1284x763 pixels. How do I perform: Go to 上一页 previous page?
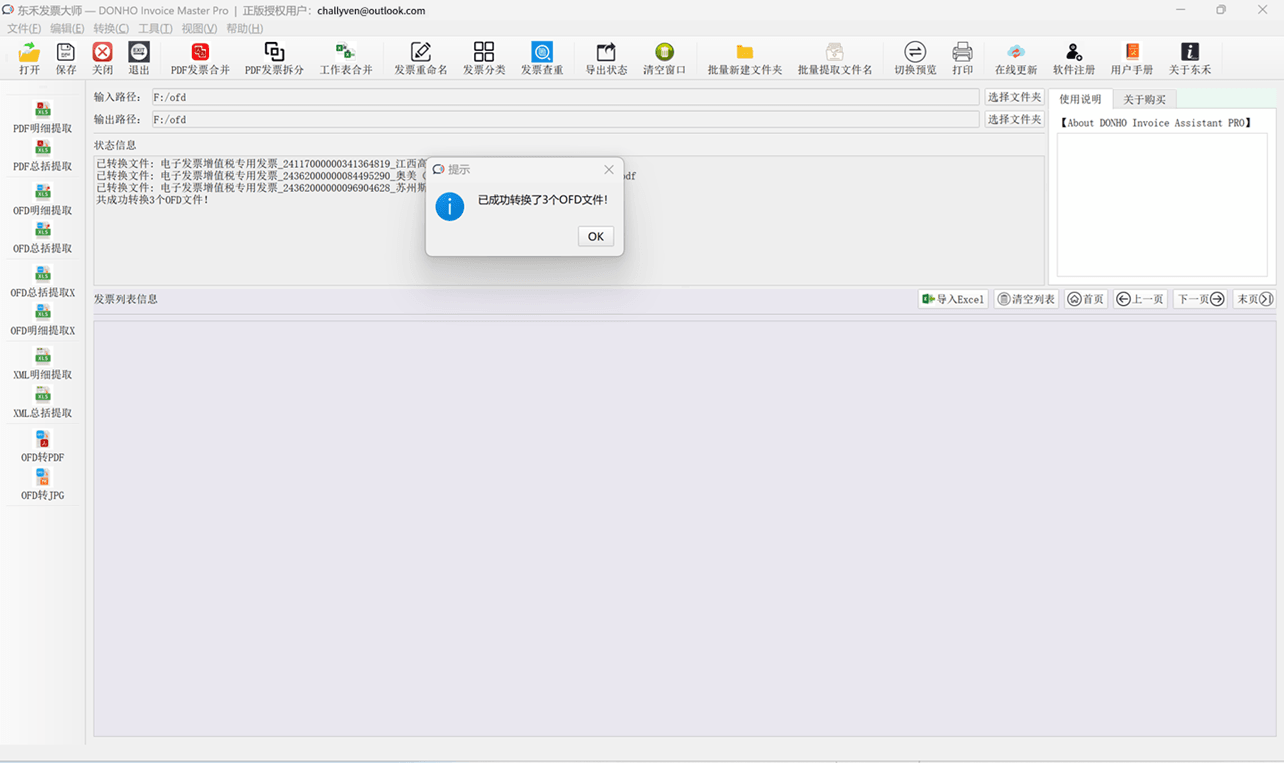(1140, 299)
